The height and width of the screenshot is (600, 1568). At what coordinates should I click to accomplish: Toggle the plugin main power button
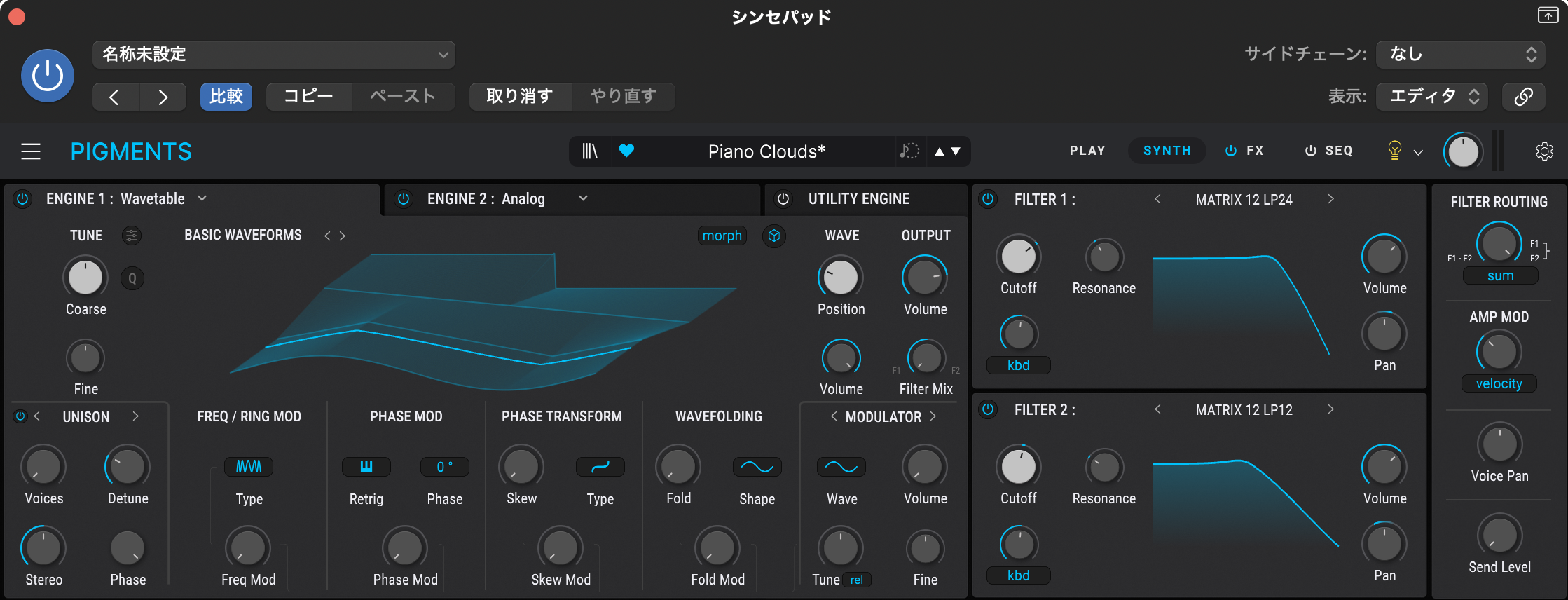[48, 76]
